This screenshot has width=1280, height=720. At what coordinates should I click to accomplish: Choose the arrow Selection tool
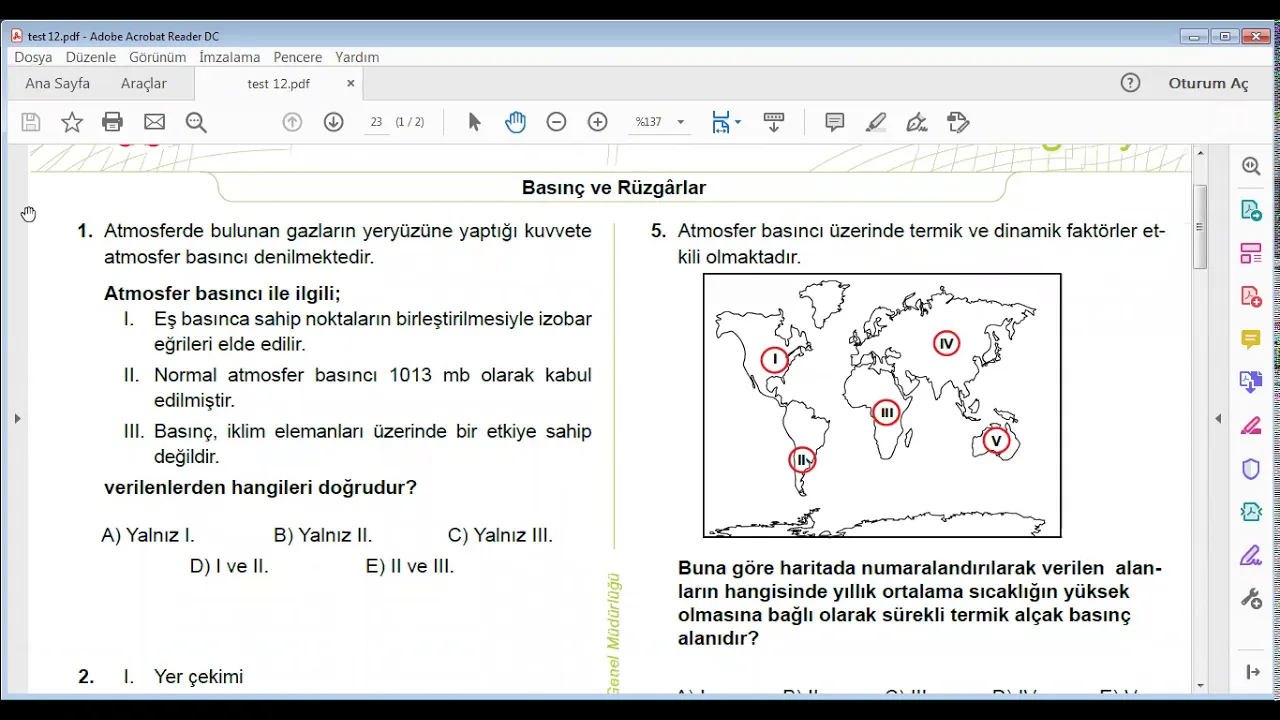(474, 122)
